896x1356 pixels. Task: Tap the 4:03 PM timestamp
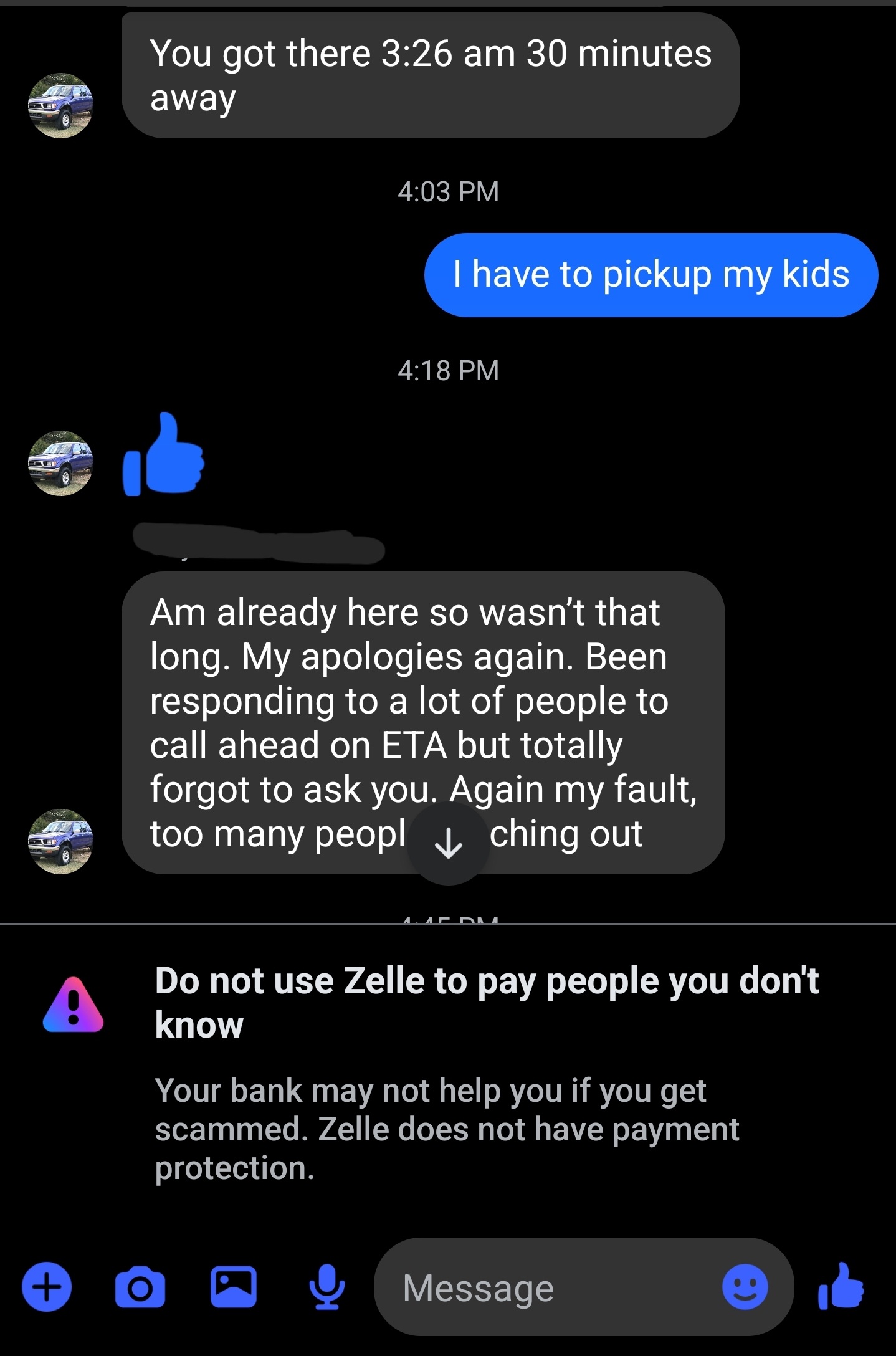[x=448, y=191]
